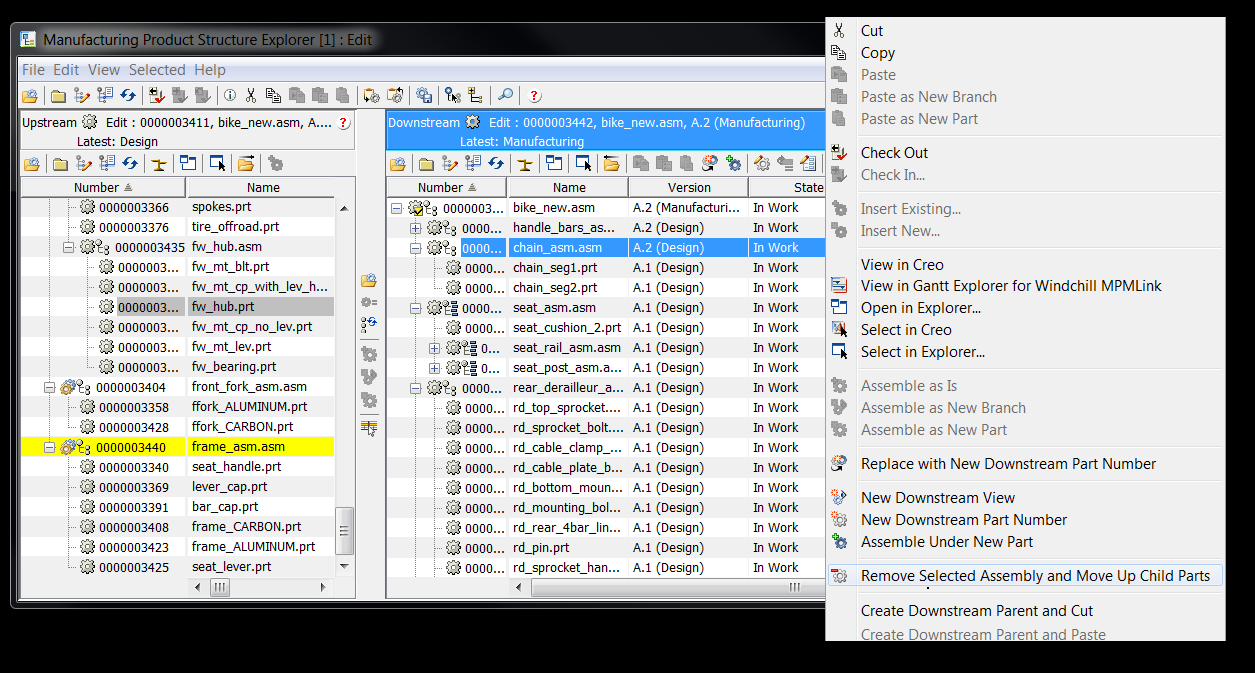
Task: Select Remove Selected Assembly and Move Up Child Parts
Action: click(1034, 576)
